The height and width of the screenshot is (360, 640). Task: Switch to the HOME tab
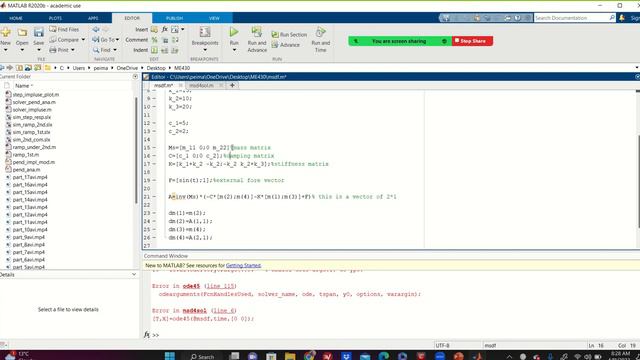pos(16,18)
